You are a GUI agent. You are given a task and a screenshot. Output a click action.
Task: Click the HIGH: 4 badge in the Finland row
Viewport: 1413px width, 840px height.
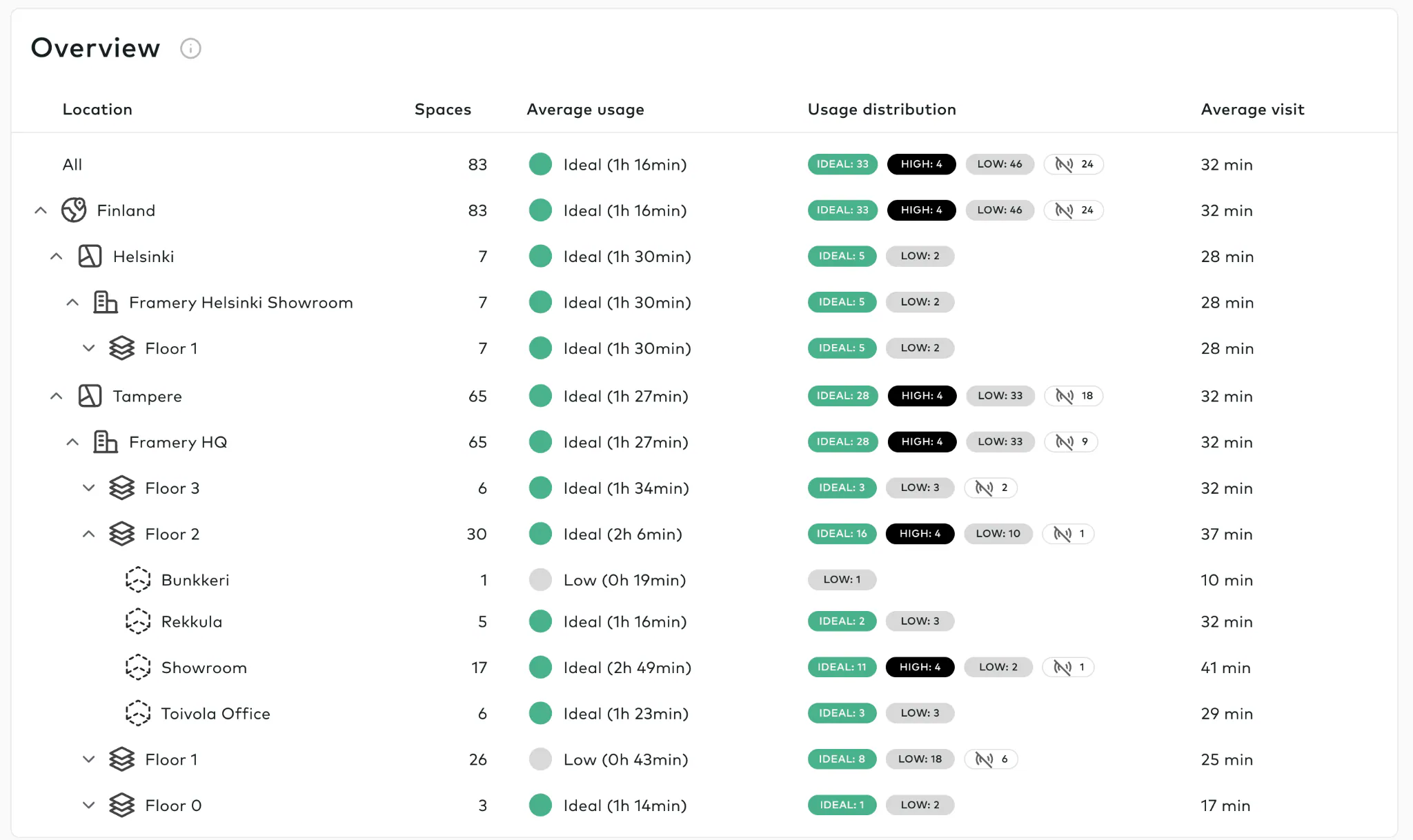point(921,210)
